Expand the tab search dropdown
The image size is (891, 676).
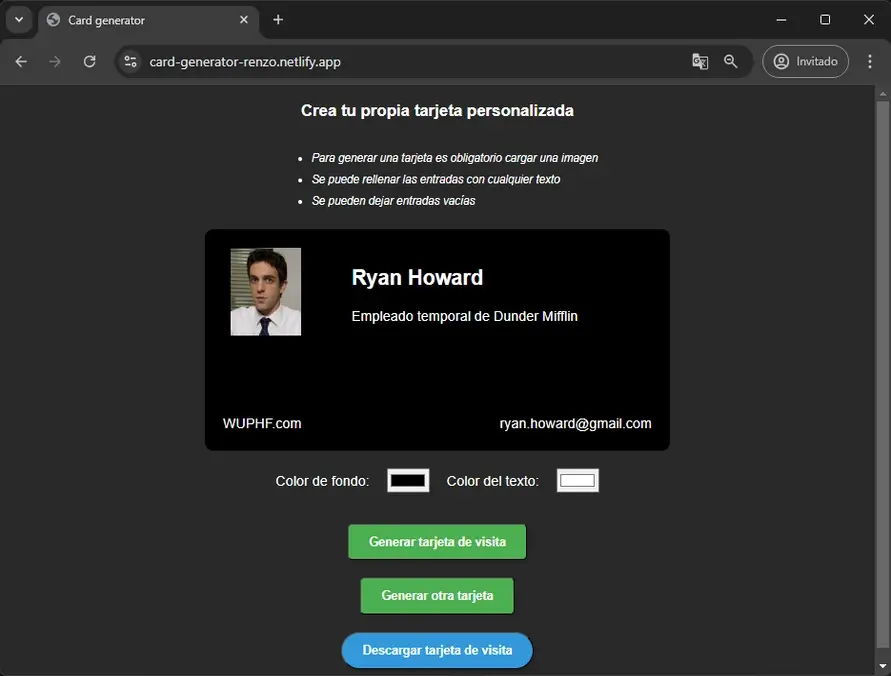(x=19, y=20)
